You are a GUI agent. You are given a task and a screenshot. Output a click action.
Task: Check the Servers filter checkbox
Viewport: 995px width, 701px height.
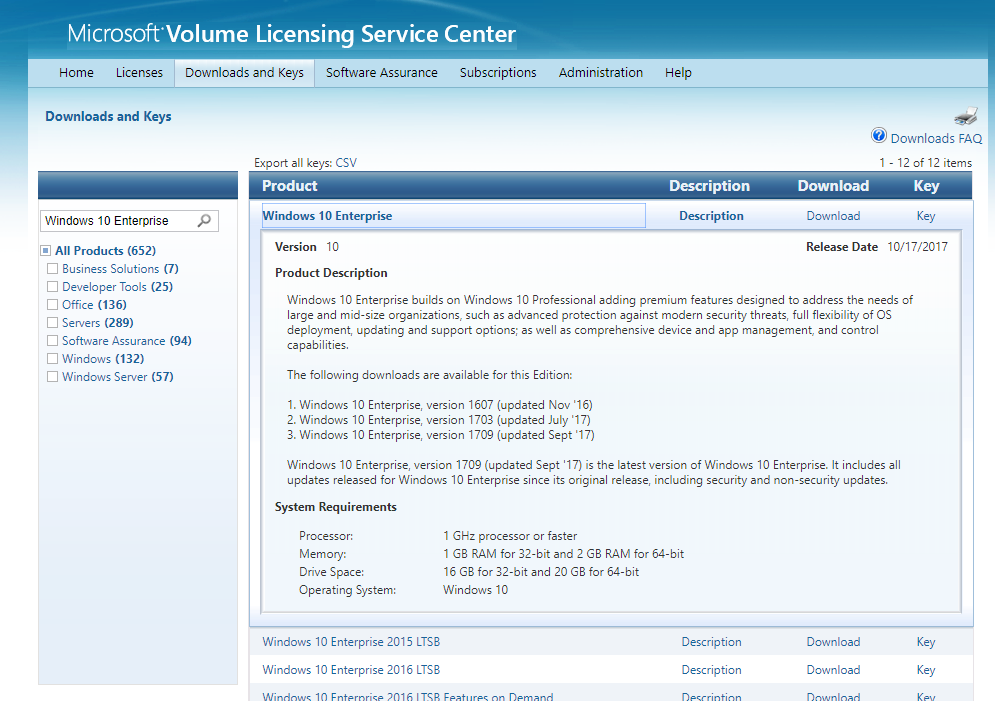(x=53, y=323)
